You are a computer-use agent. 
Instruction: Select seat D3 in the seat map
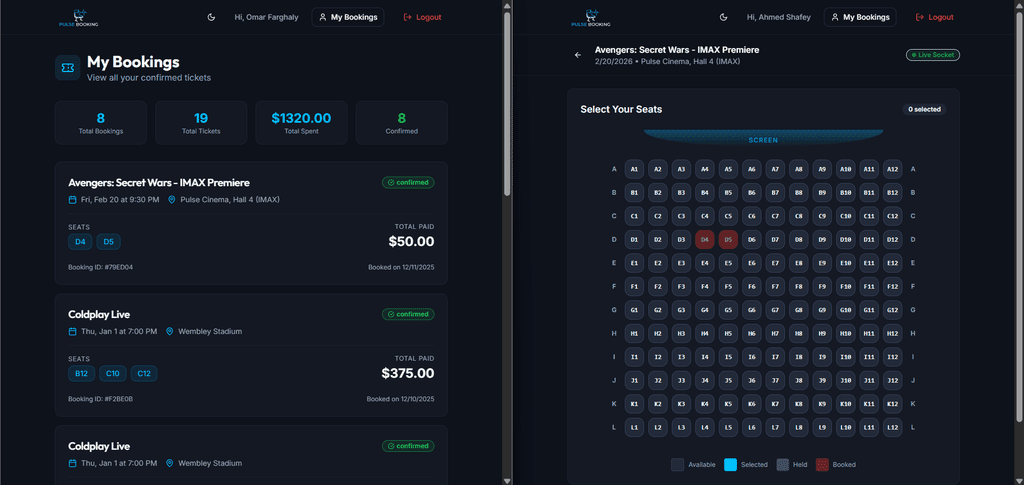point(681,240)
